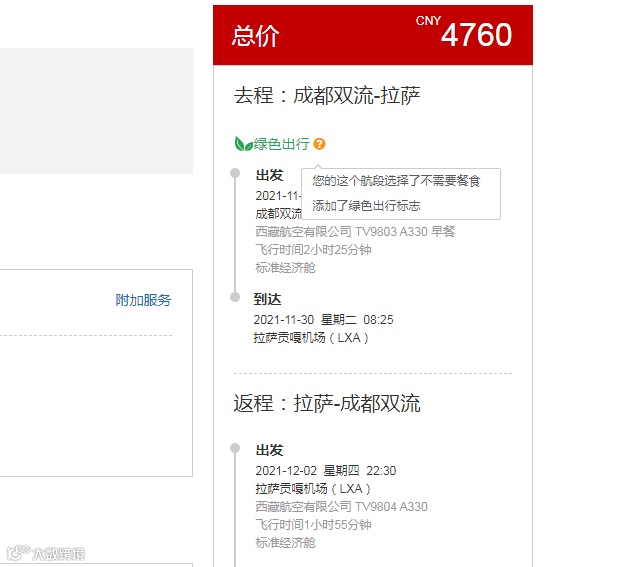Viewport: 637px width, 567px height.
Task: Click the 到达 label of outbound flight
Action: click(267, 299)
